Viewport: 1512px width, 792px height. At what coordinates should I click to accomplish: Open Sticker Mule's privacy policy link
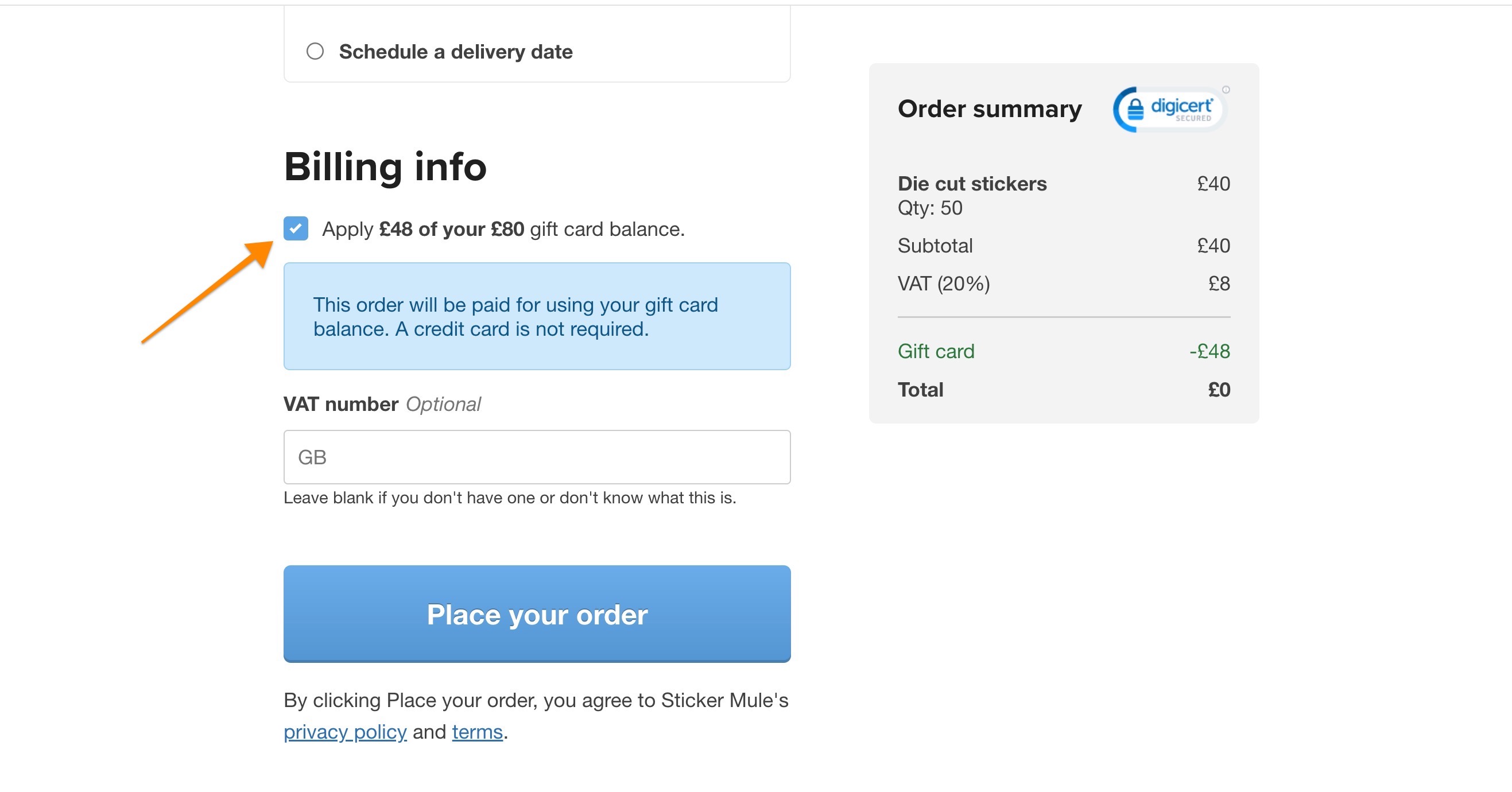tap(345, 731)
